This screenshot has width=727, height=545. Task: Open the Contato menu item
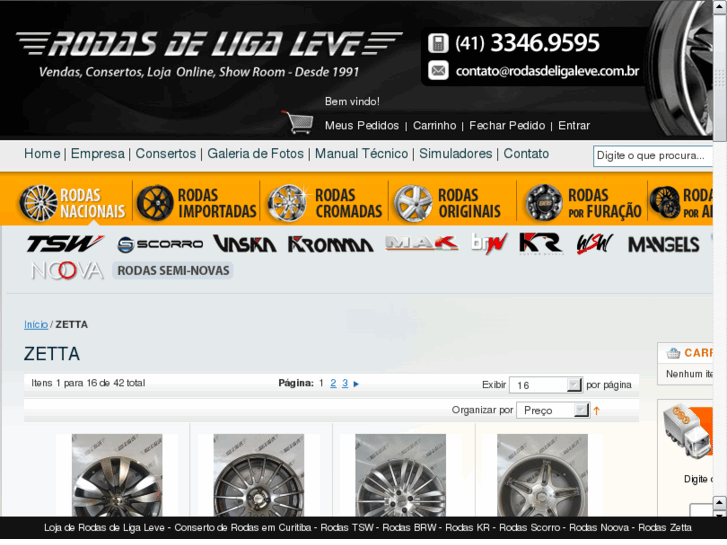pos(526,154)
